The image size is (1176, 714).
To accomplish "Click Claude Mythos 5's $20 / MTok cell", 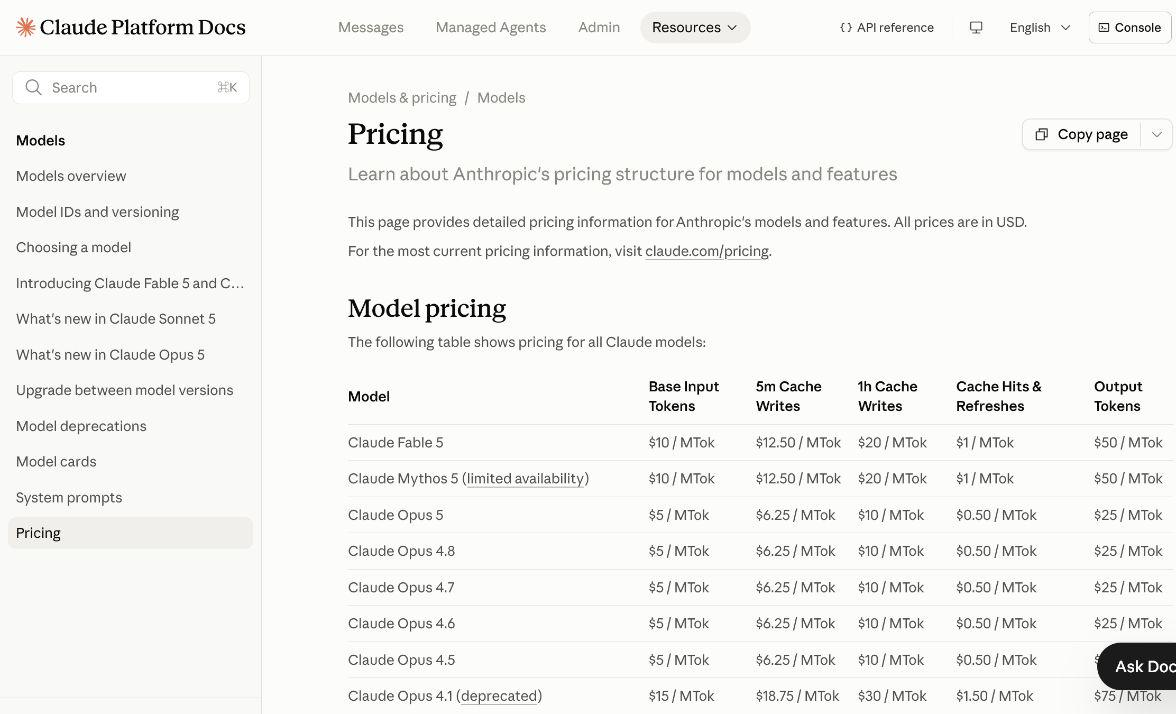I will 892,478.
